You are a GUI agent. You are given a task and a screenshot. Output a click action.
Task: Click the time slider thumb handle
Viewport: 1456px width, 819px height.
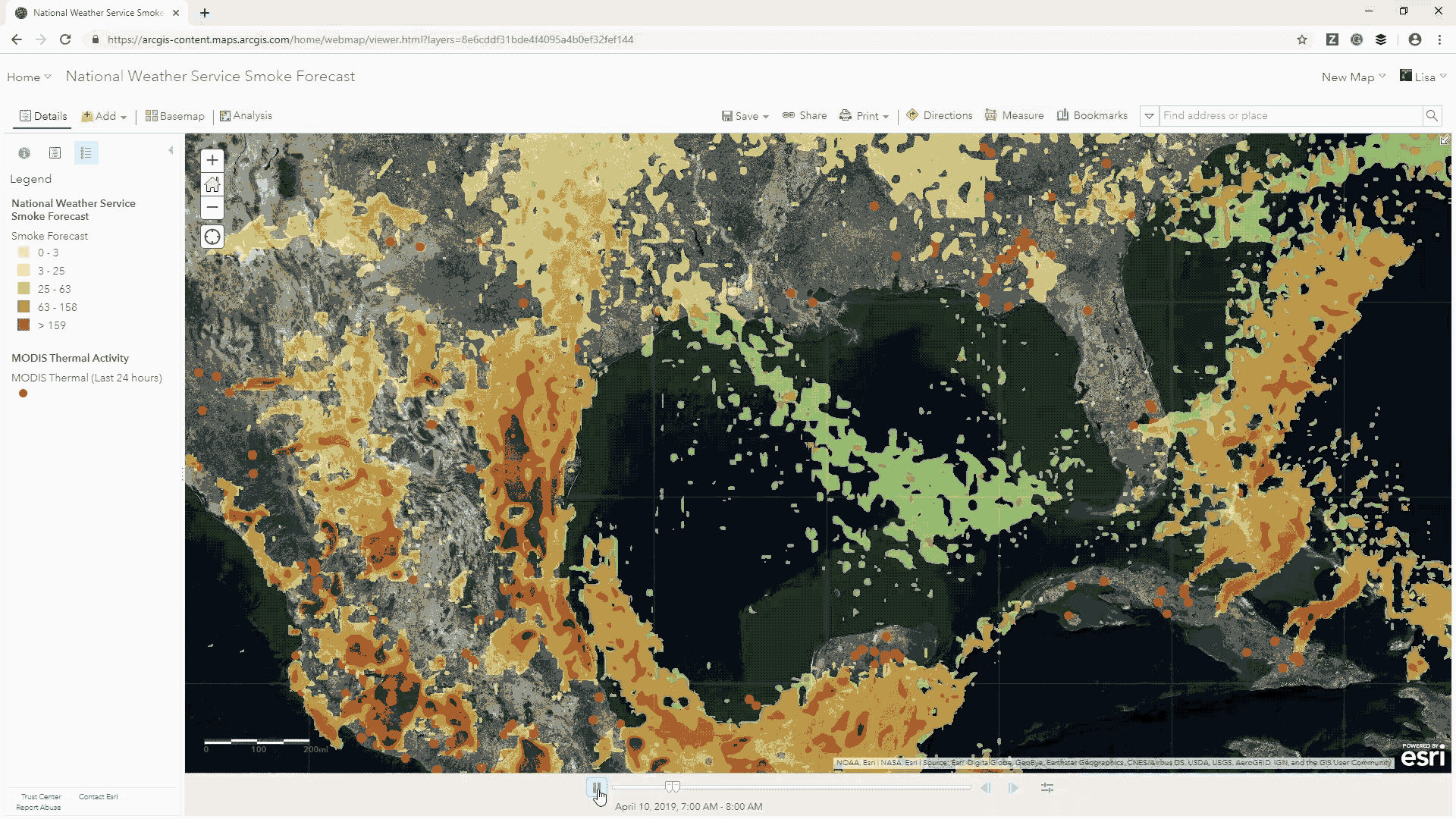pyautogui.click(x=673, y=787)
